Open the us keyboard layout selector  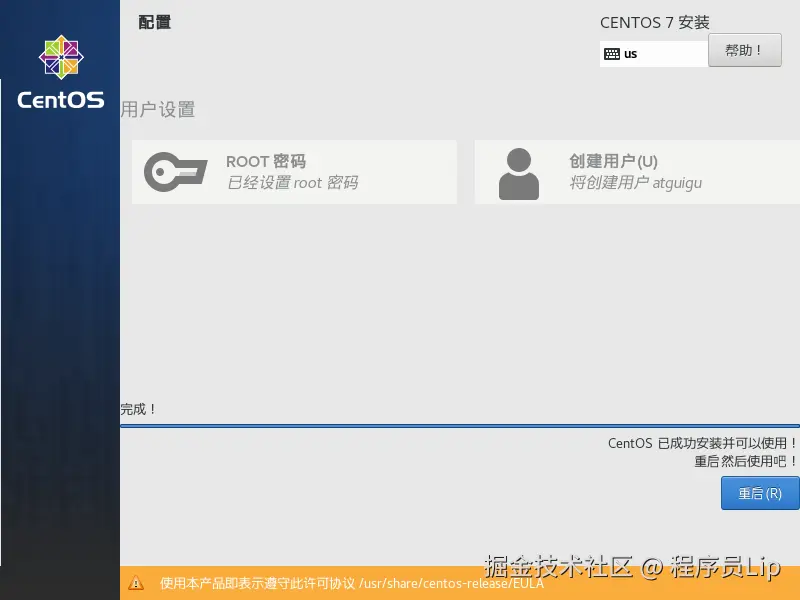click(653, 51)
